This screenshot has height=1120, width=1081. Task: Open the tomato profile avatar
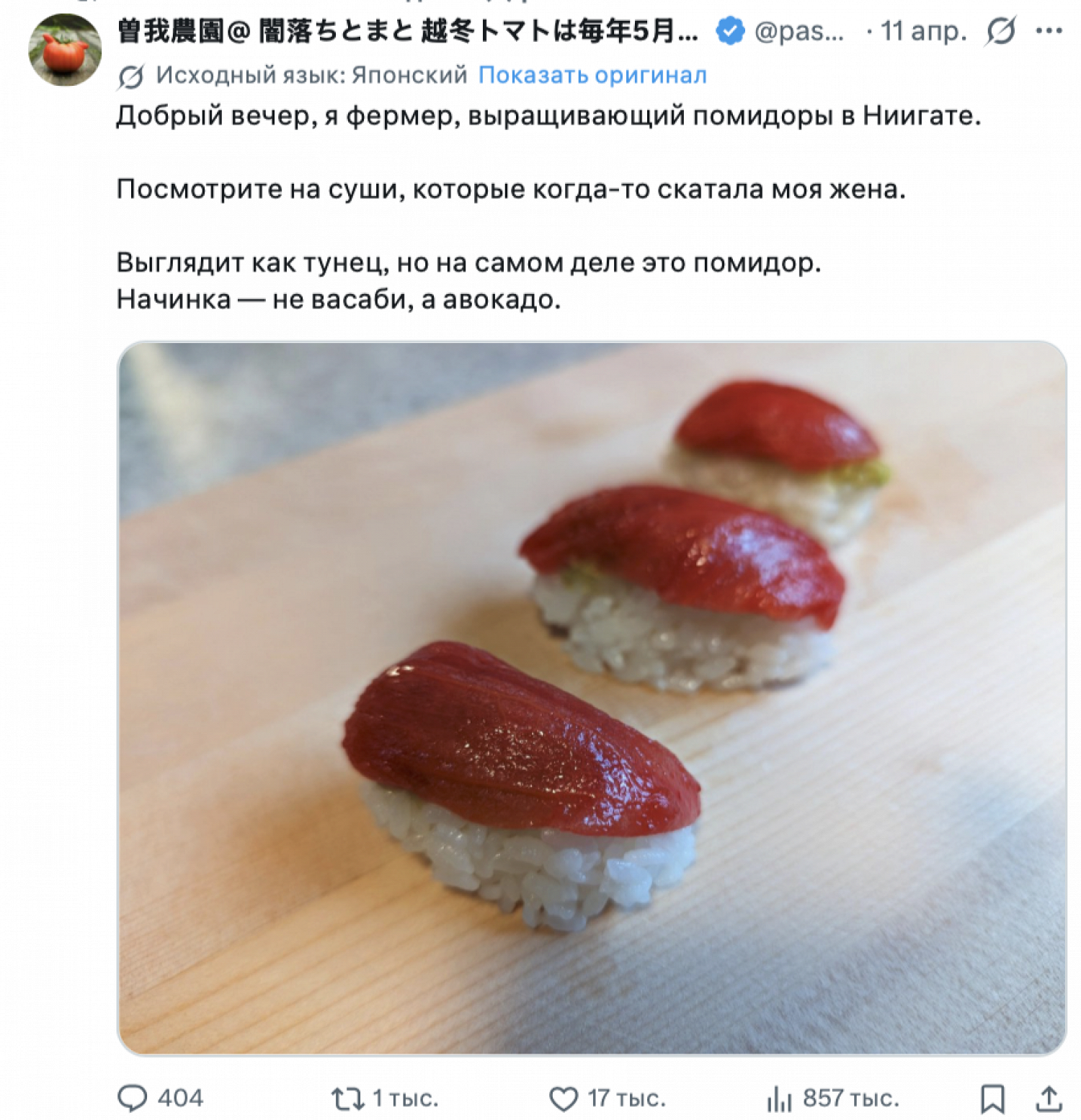click(x=65, y=50)
